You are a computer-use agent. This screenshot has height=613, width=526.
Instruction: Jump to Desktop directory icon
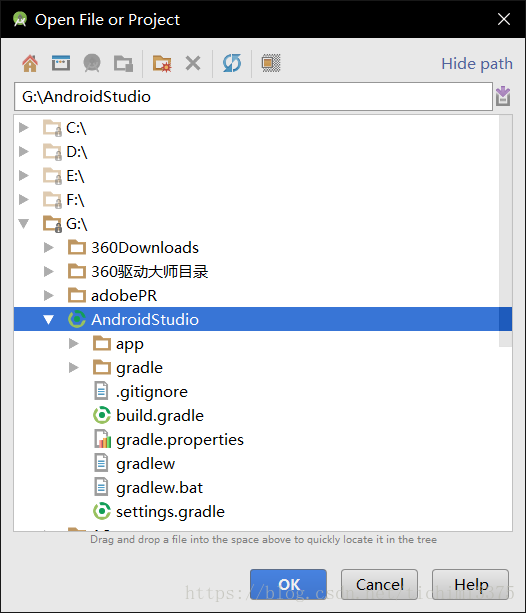pyautogui.click(x=61, y=63)
